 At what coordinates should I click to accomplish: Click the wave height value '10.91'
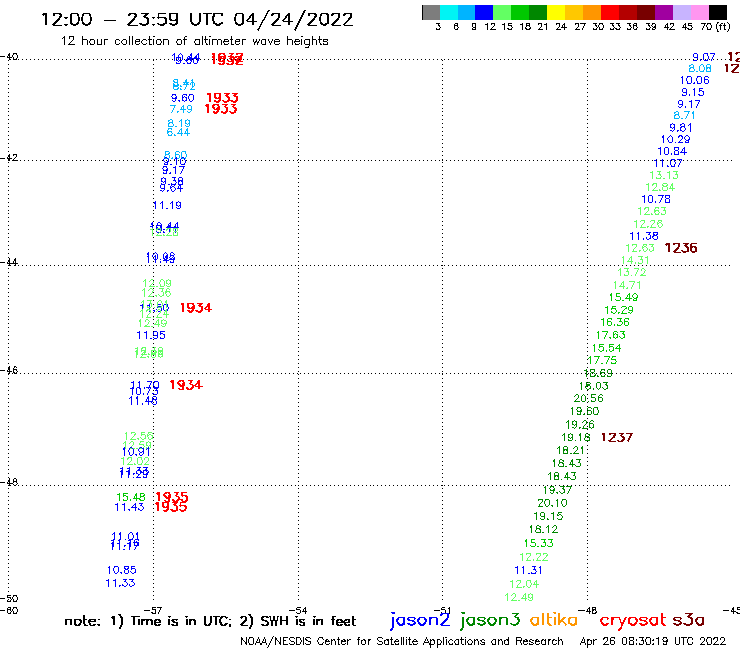point(136,452)
